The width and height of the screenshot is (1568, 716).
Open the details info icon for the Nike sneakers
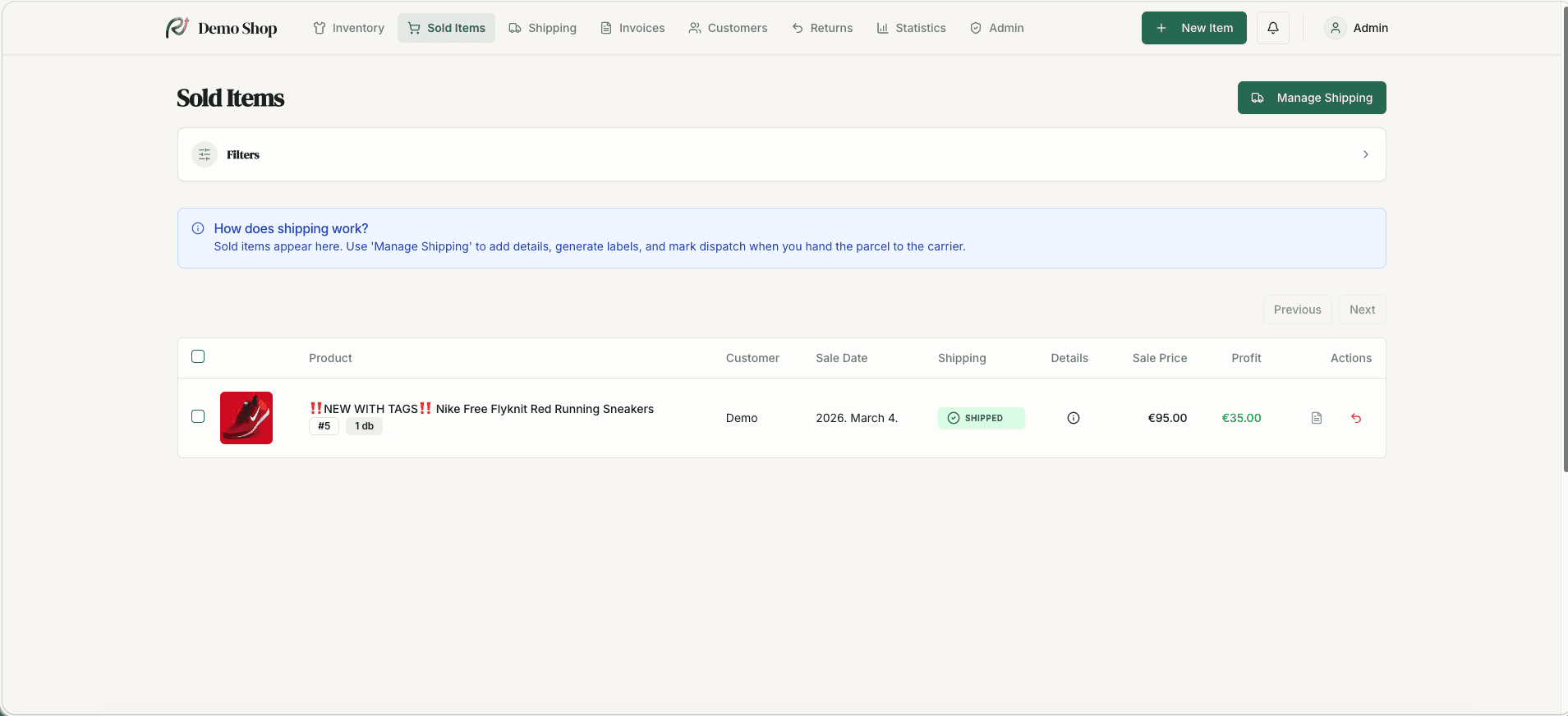point(1074,418)
